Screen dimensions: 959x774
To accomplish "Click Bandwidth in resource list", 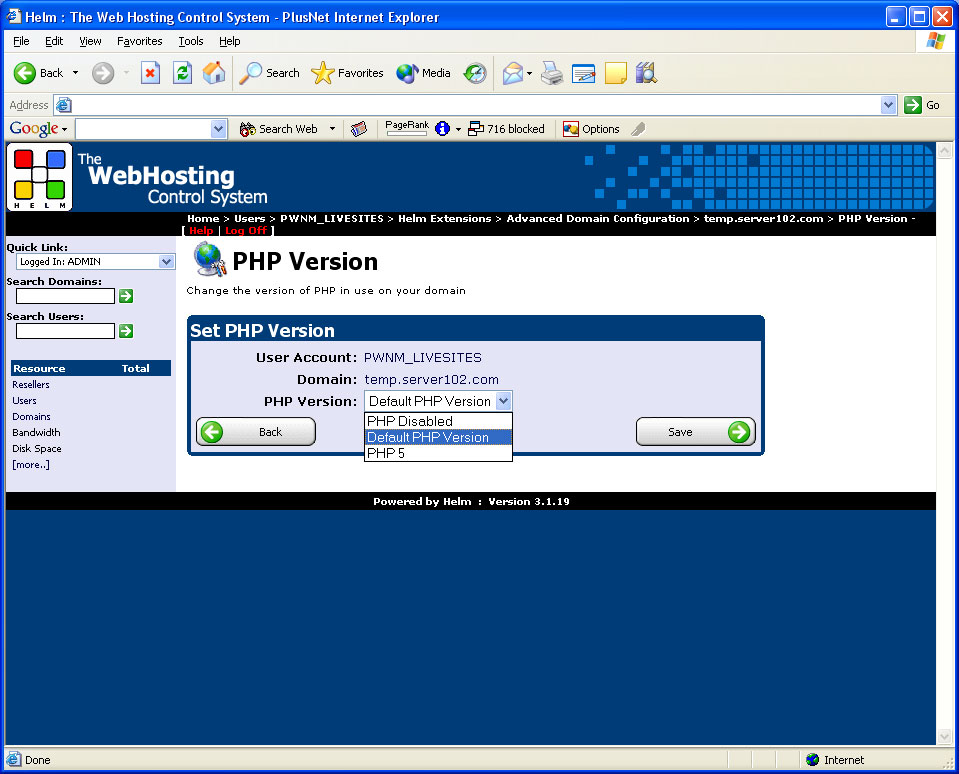I will point(36,432).
